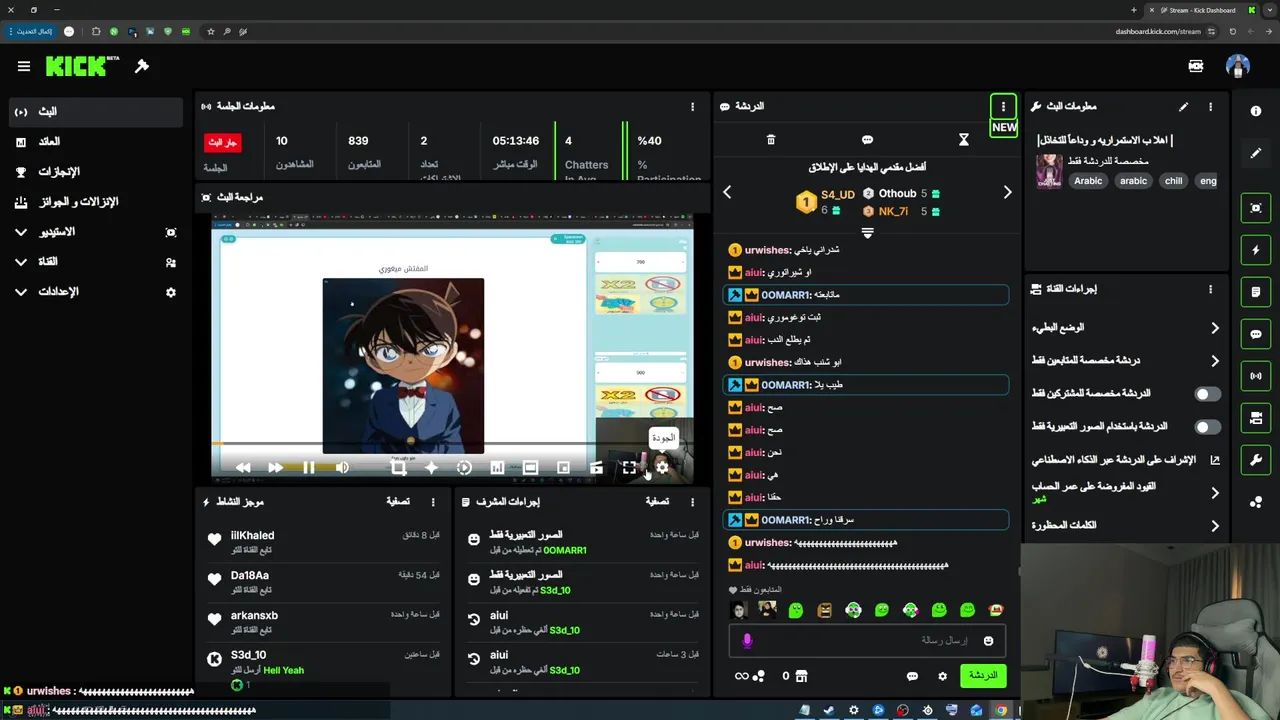Screen dimensions: 1280x720
Task: Expand القناة section in left sidebar
Action: [x=96, y=262]
